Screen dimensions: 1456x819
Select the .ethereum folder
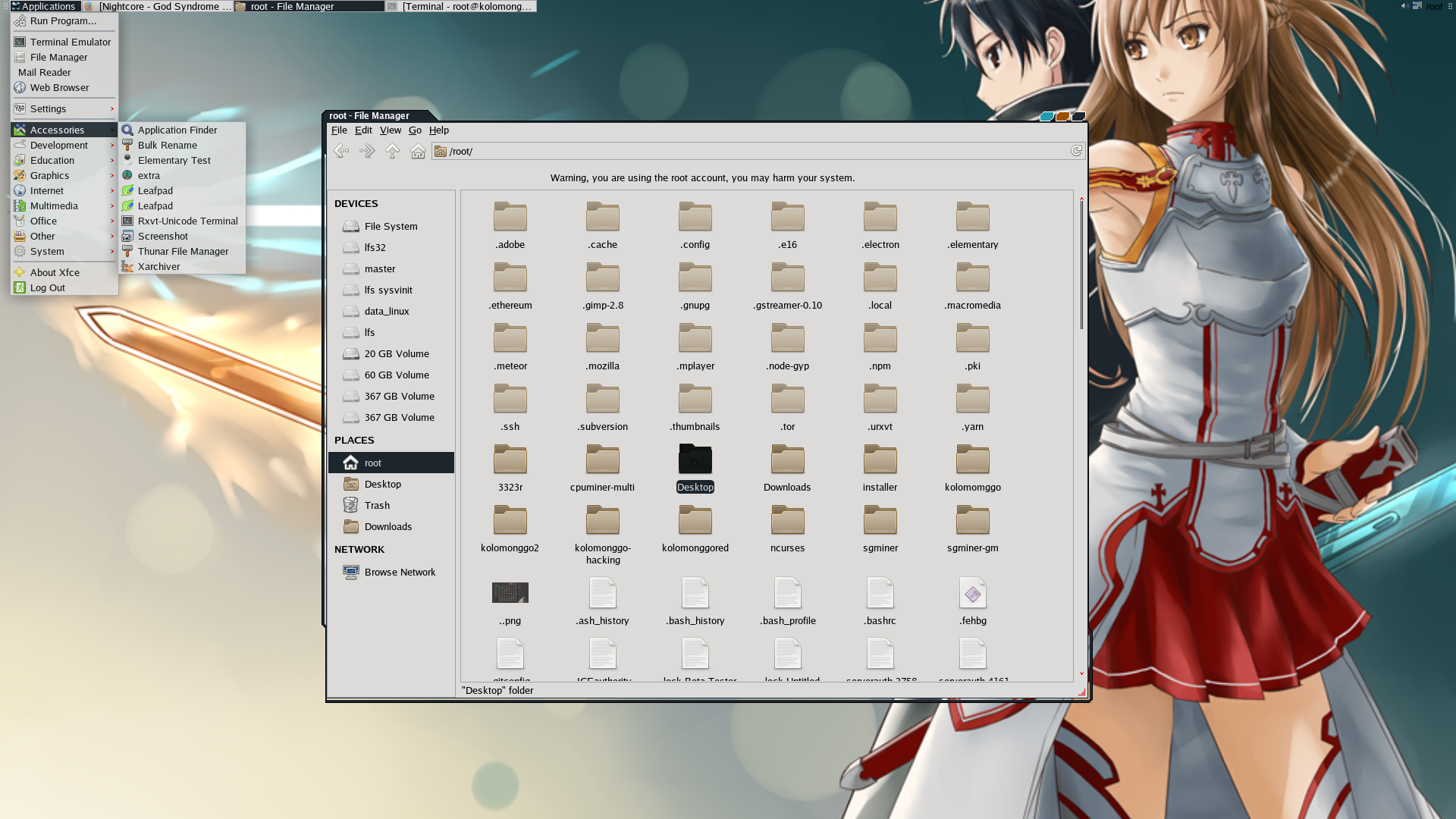coord(510,286)
